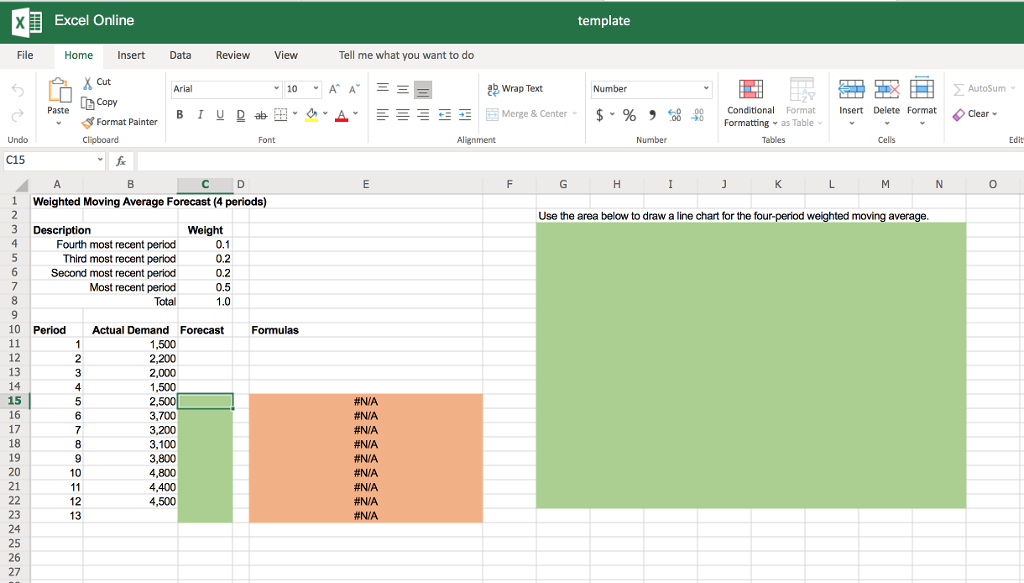Open the File menu

tap(24, 56)
